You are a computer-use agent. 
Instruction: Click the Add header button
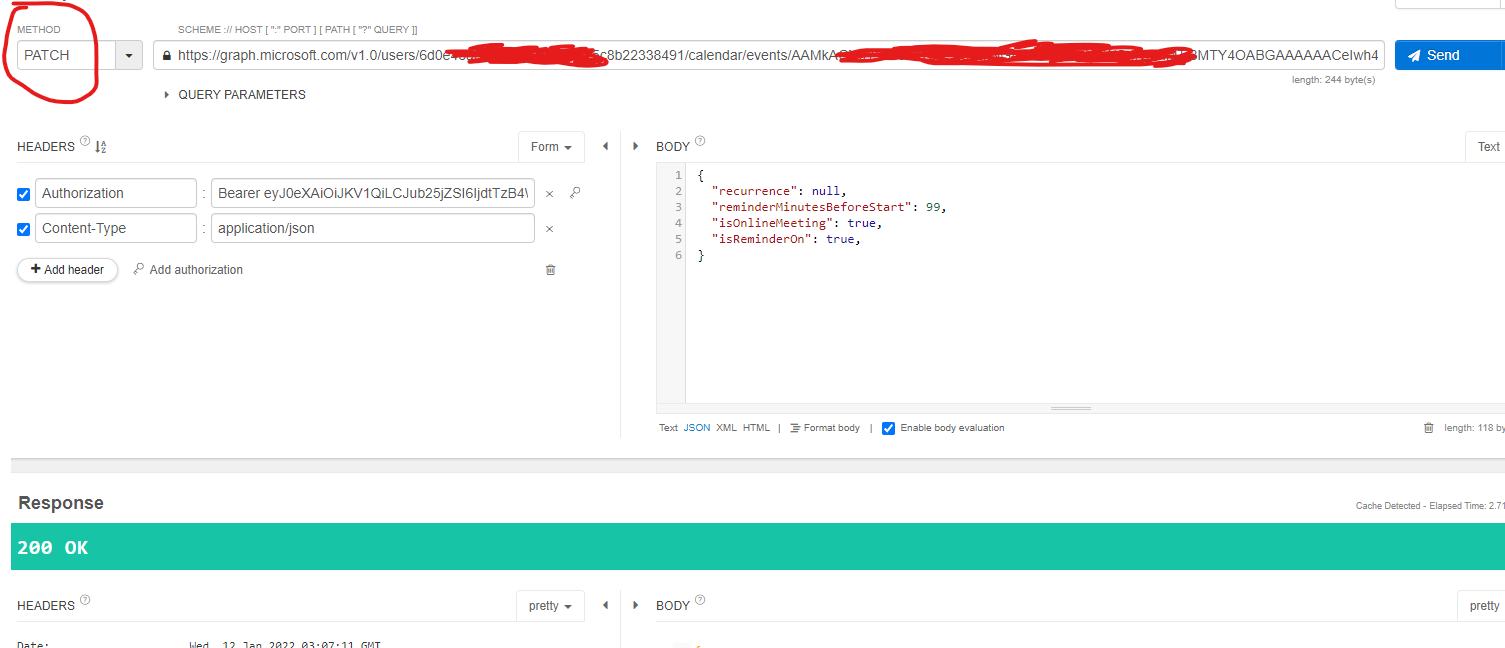point(67,270)
